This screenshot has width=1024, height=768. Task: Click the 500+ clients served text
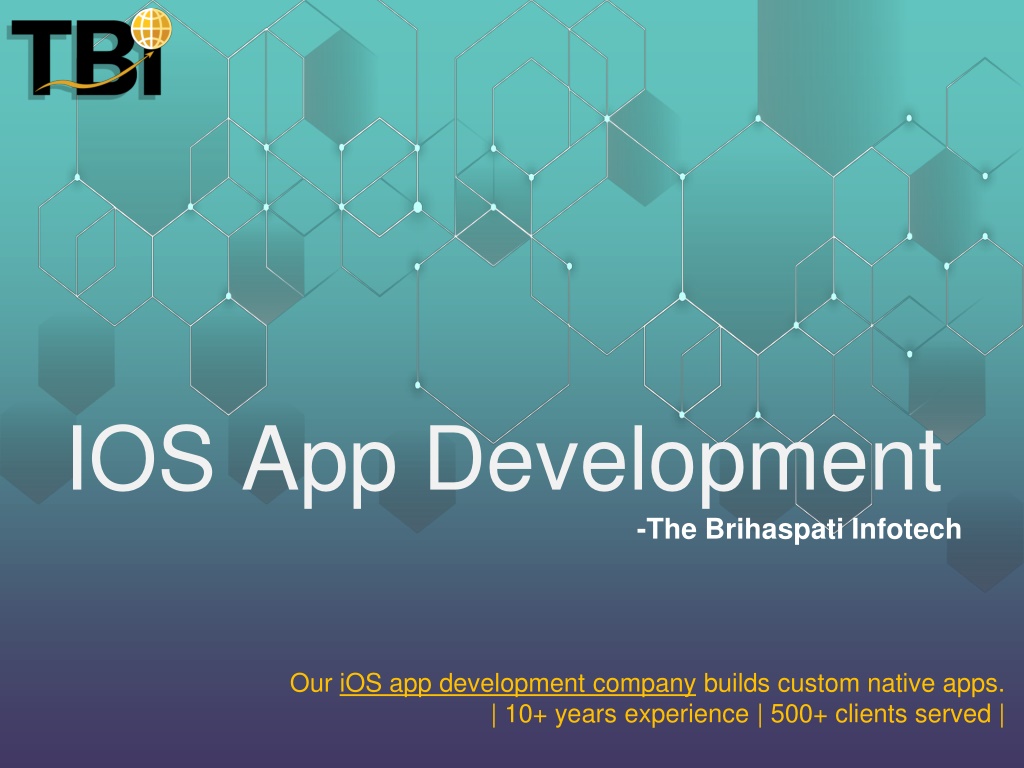[x=880, y=714]
